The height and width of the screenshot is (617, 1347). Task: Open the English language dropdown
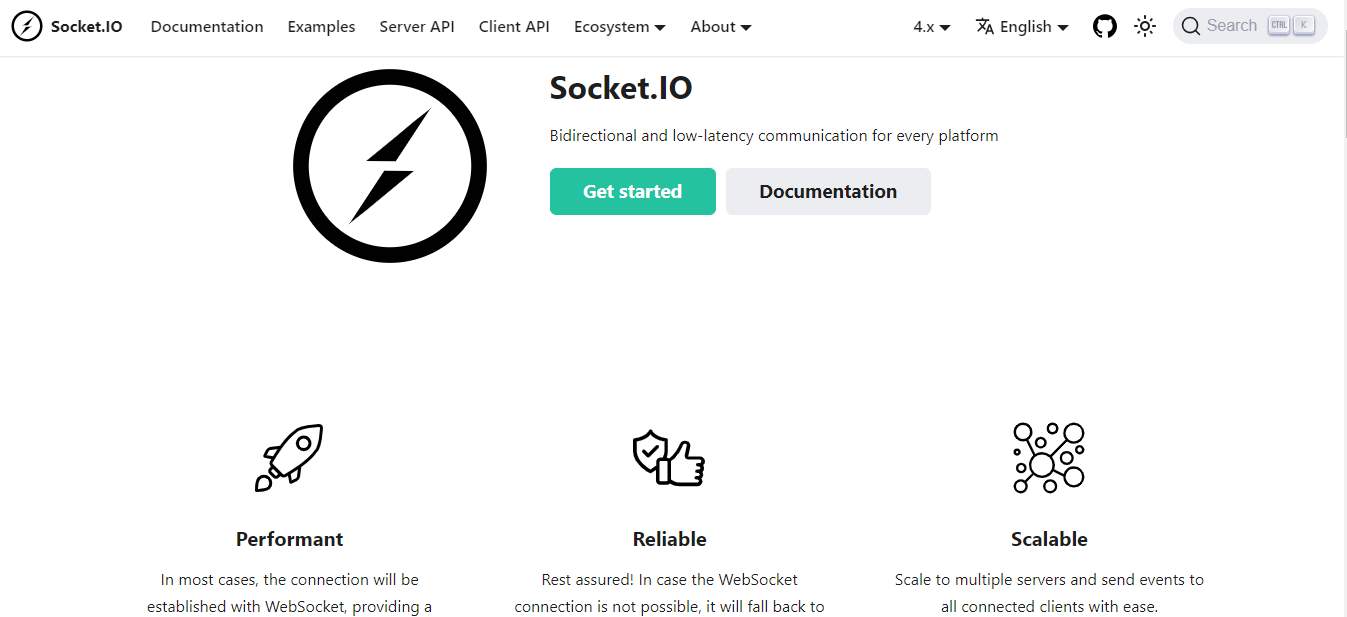point(1023,27)
